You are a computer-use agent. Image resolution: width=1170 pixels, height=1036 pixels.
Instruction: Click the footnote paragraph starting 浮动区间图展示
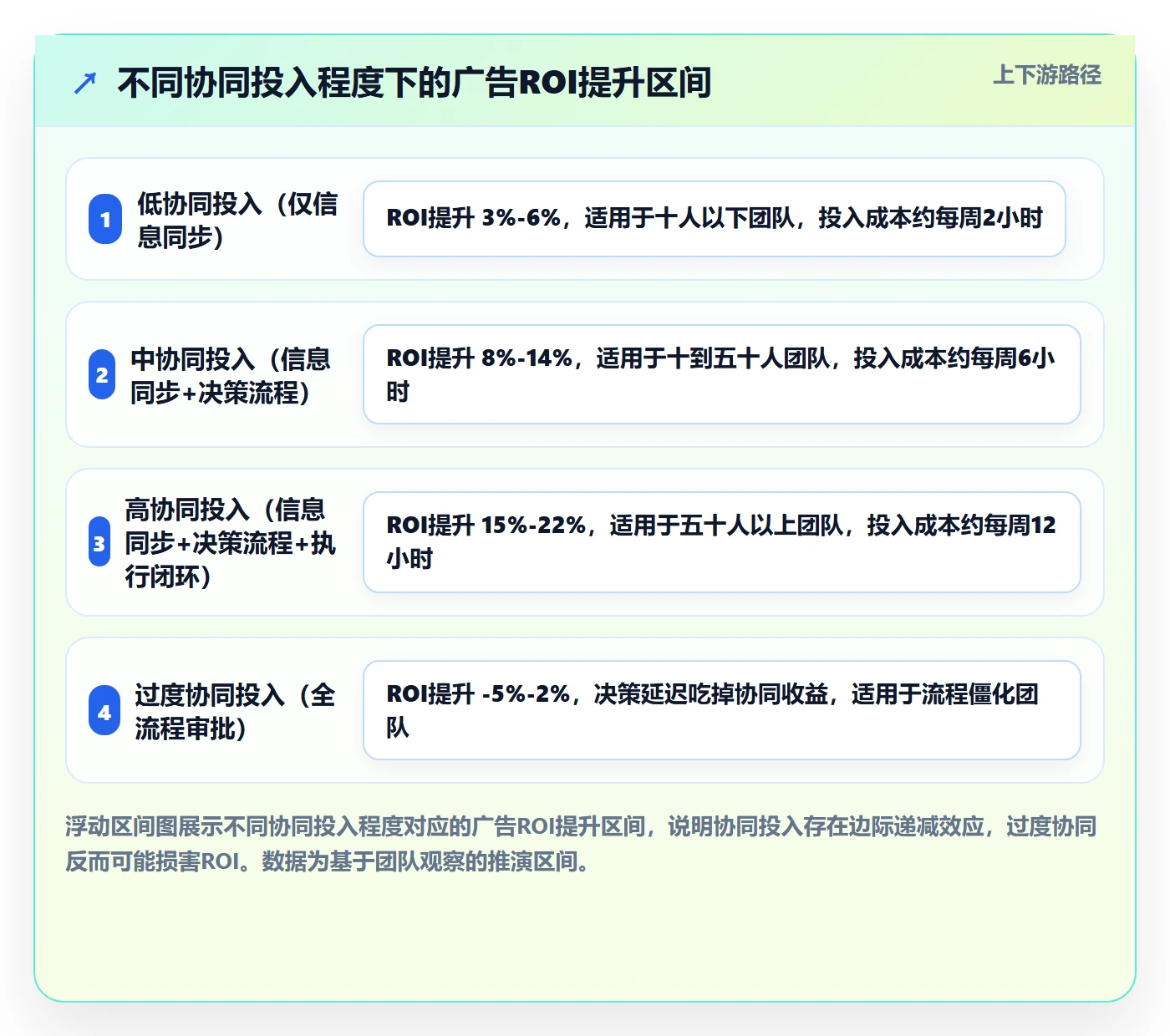point(582,844)
